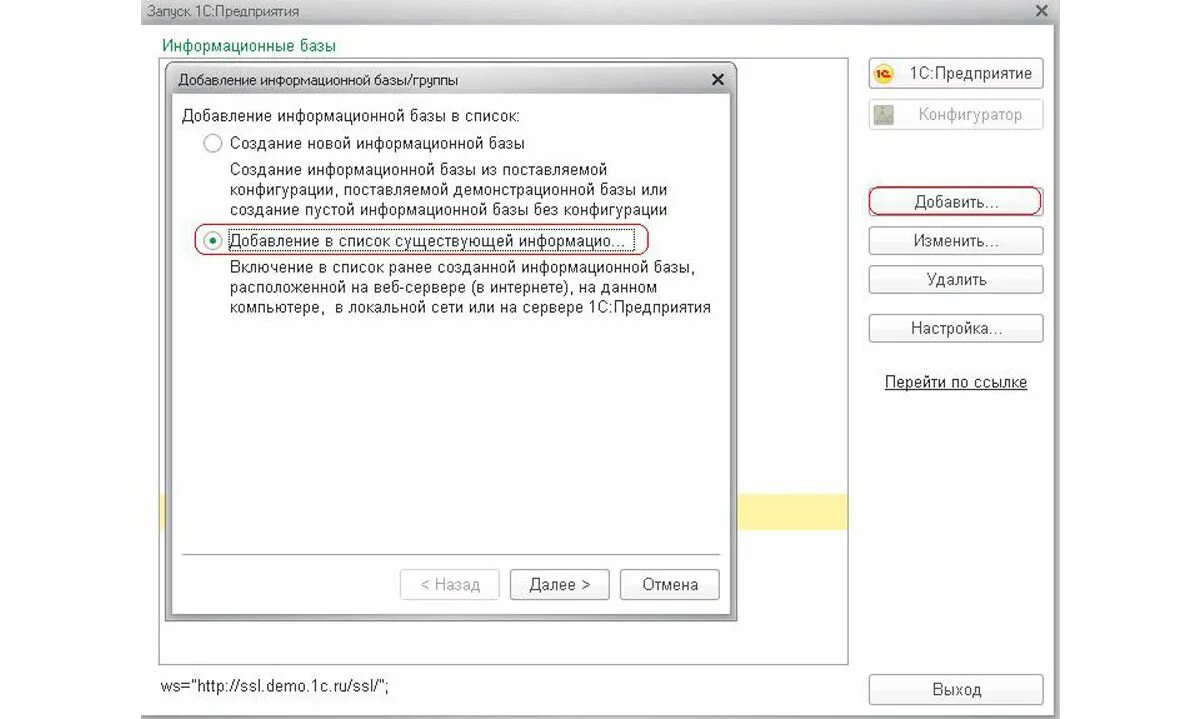Click the ws="http://ssl.demo.1c.ru/ssl/" text

(274, 686)
